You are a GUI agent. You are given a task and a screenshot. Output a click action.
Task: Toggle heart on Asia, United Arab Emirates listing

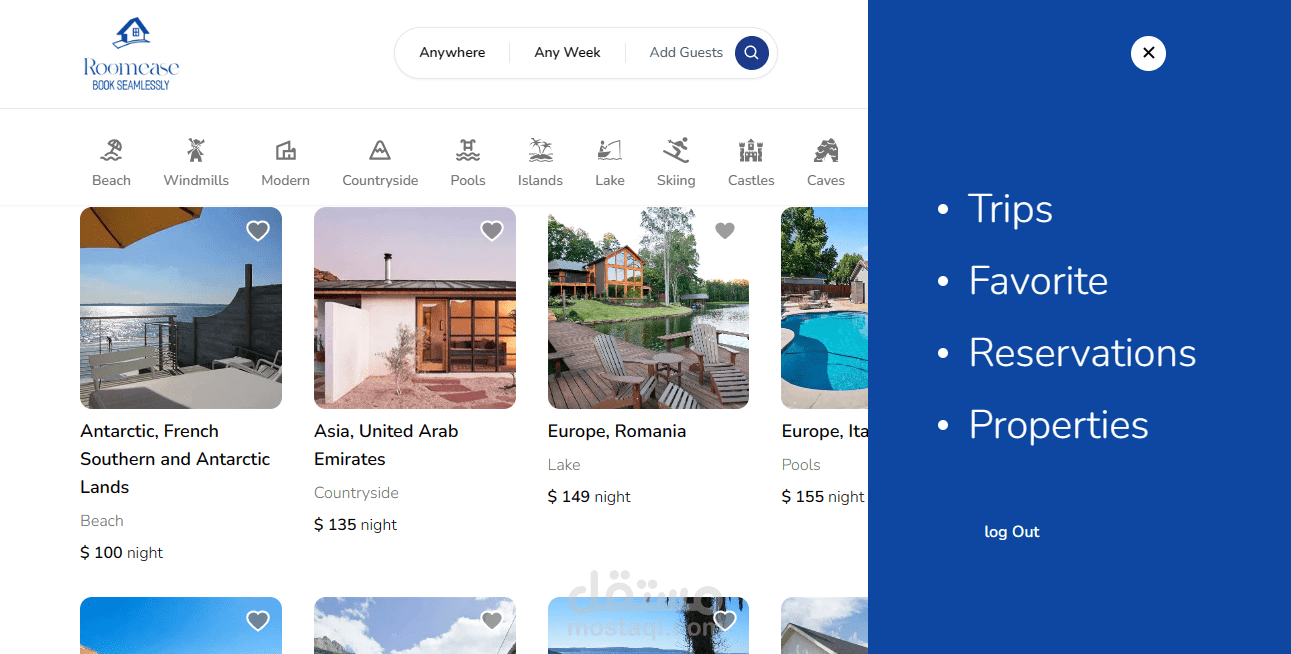(x=492, y=231)
